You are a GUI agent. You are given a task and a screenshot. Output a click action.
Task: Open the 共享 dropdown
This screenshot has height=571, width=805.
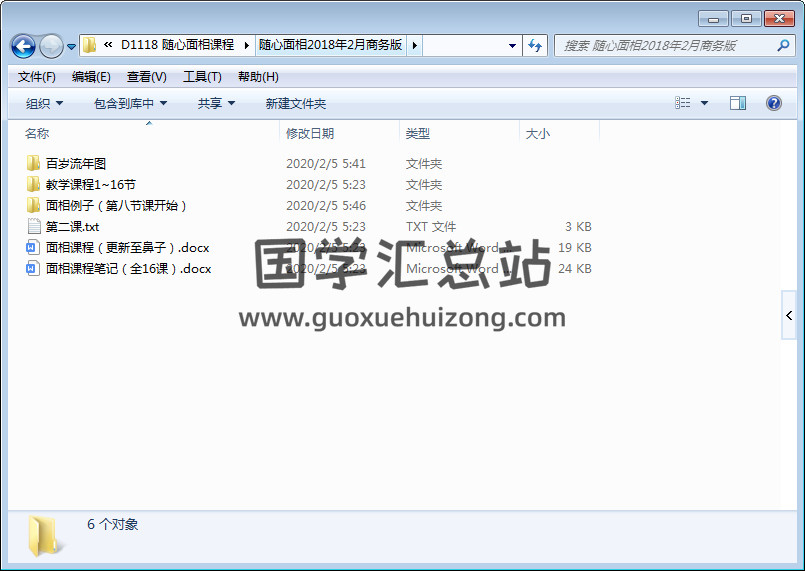point(216,104)
